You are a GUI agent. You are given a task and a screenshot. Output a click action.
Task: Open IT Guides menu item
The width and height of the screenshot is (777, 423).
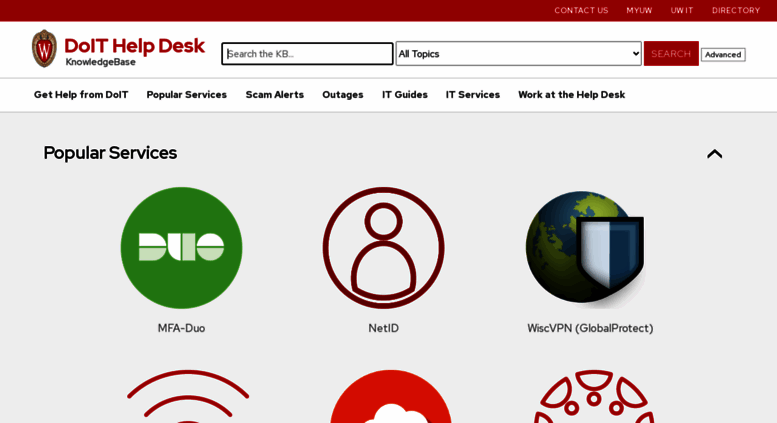[x=404, y=95]
